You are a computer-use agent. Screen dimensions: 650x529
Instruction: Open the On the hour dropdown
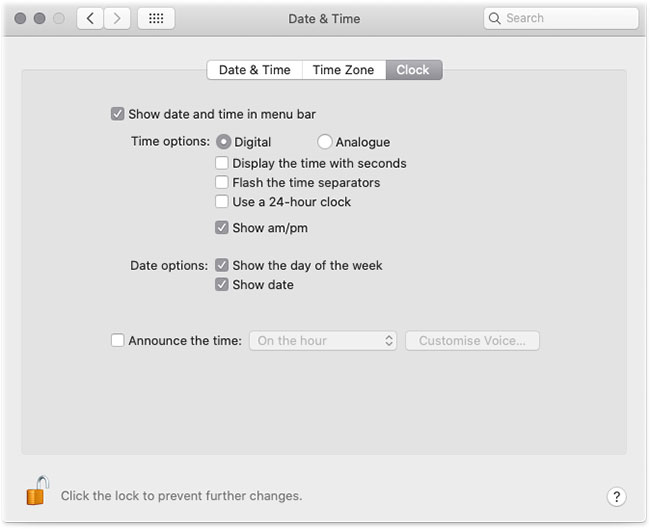tap(323, 340)
